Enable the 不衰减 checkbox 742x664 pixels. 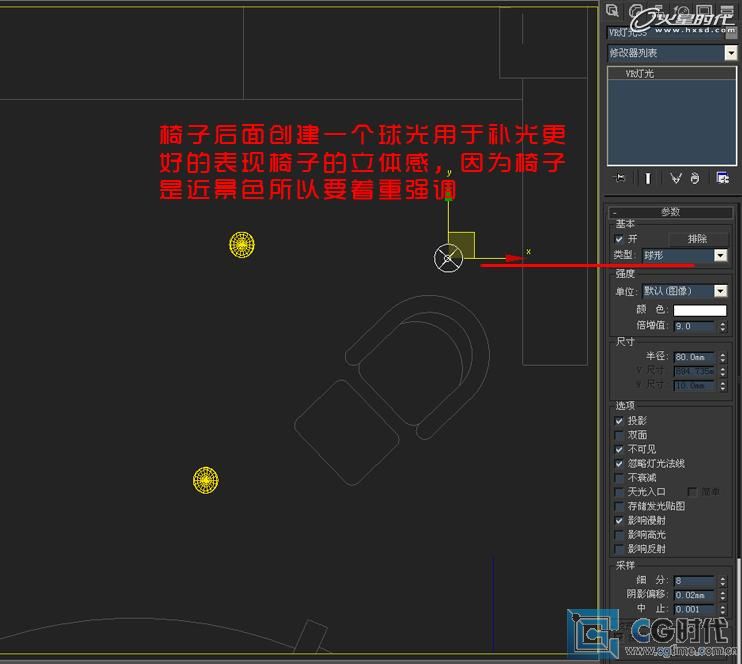[618, 478]
